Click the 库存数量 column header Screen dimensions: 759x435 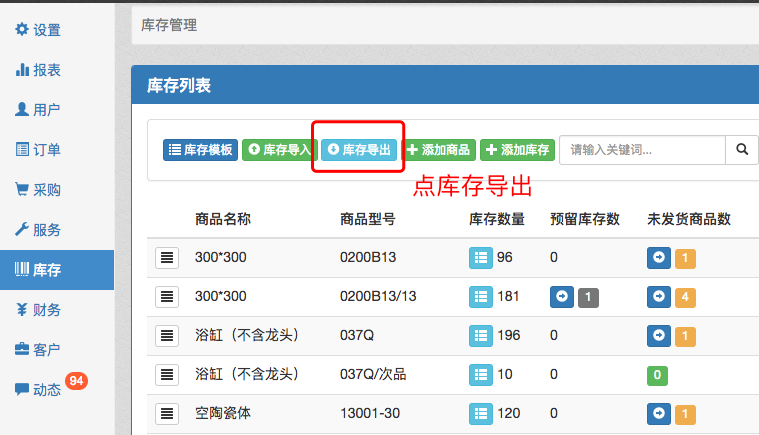(497, 219)
